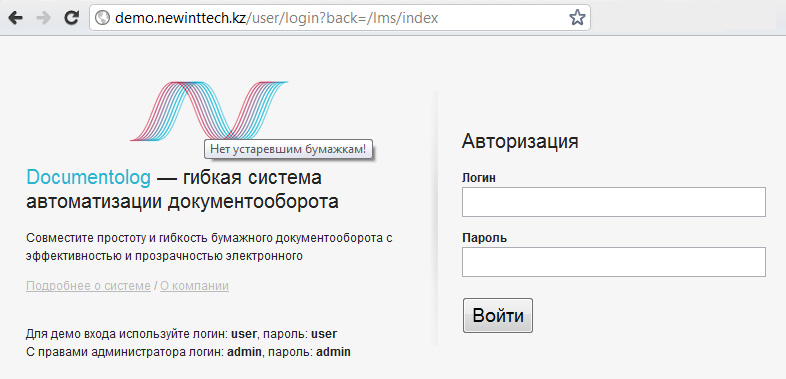Reload the page with refresh icon
The width and height of the screenshot is (786, 379).
pos(72,18)
